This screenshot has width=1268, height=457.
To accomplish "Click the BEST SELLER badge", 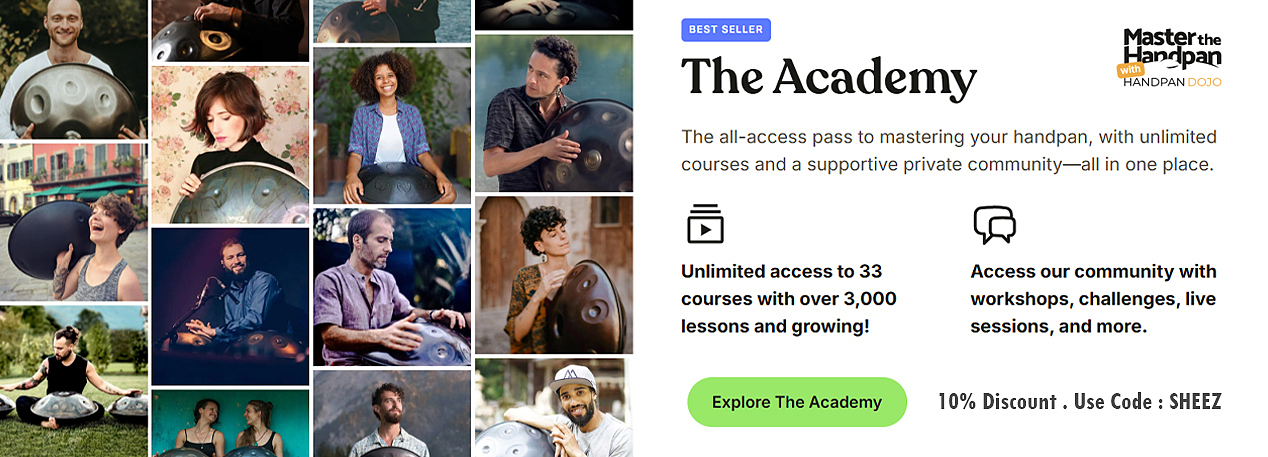I will coord(725,30).
